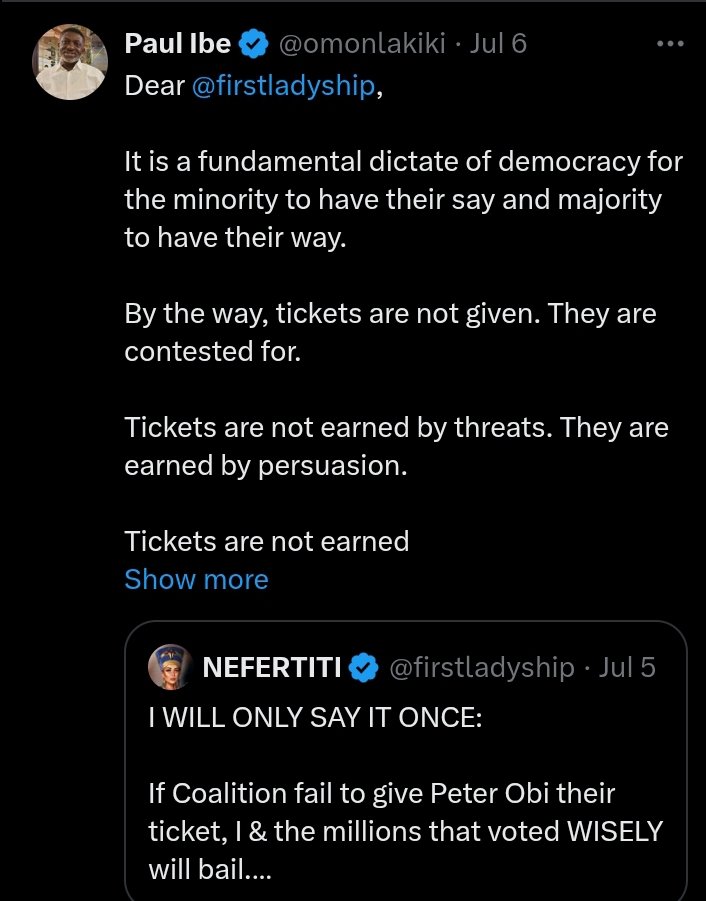Open the grey @firstladyship handle in quoted post
Screen dimensions: 706x901
(480, 668)
